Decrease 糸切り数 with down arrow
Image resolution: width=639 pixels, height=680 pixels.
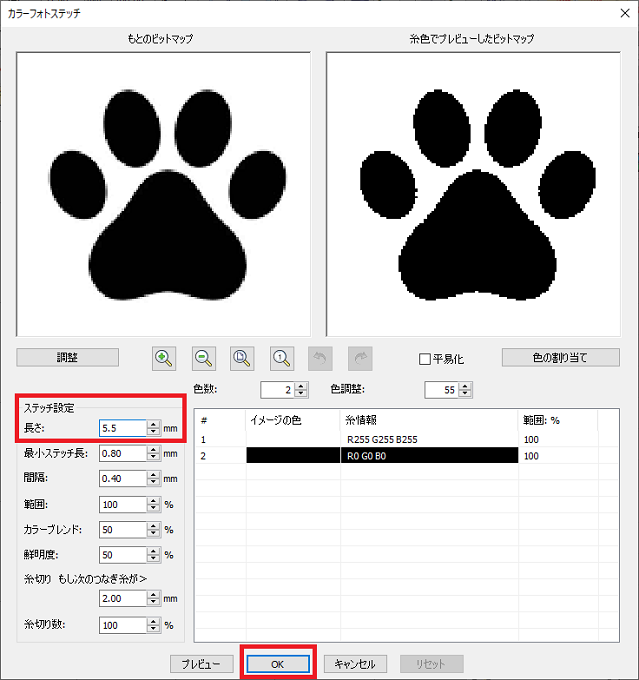tap(153, 628)
